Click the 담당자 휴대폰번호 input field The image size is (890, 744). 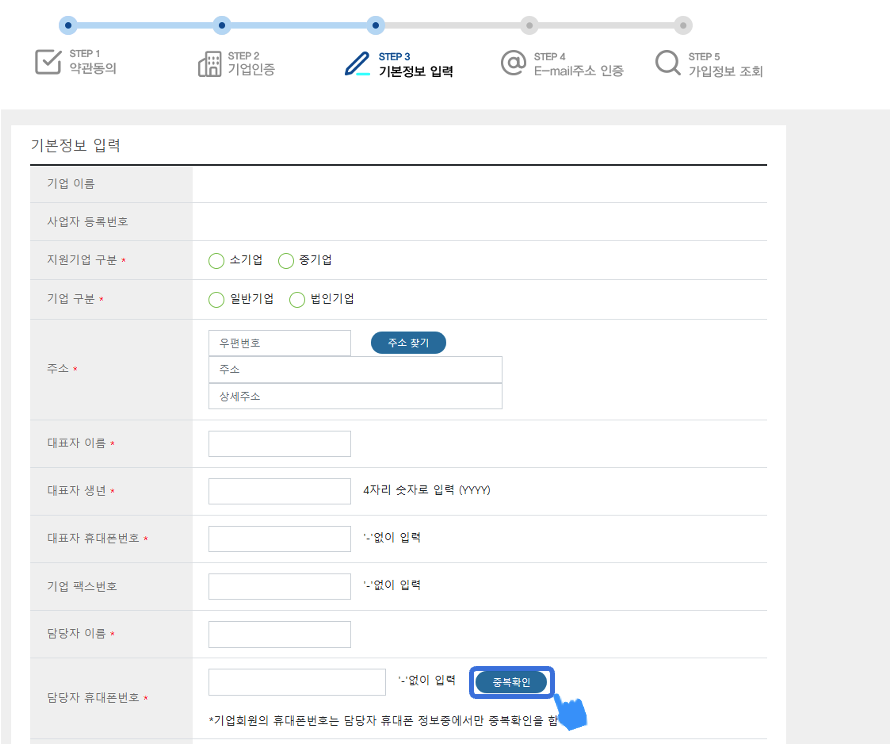pyautogui.click(x=297, y=682)
